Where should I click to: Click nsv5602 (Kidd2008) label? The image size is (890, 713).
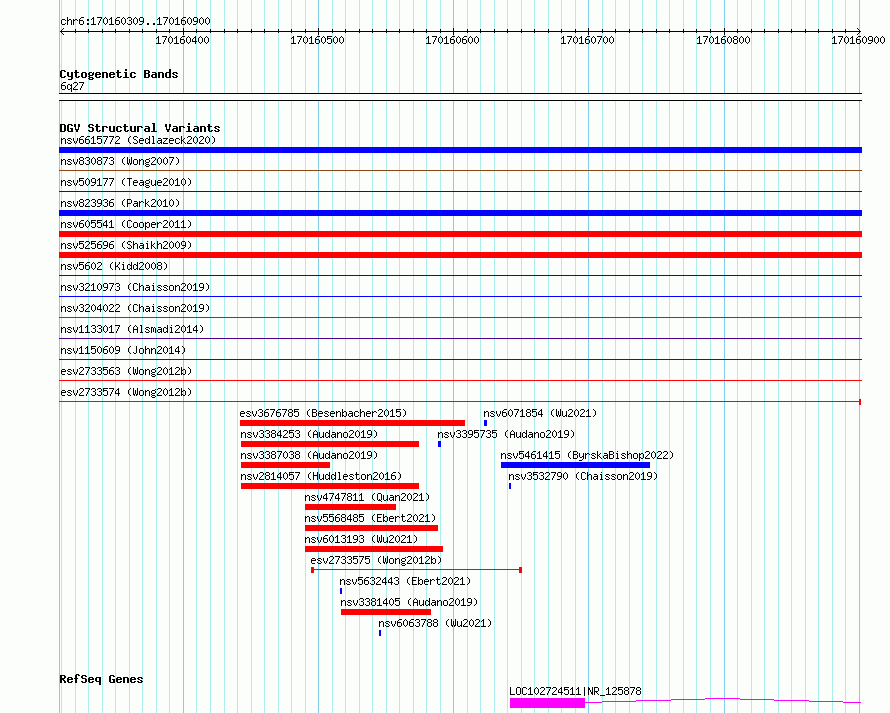coord(114,266)
